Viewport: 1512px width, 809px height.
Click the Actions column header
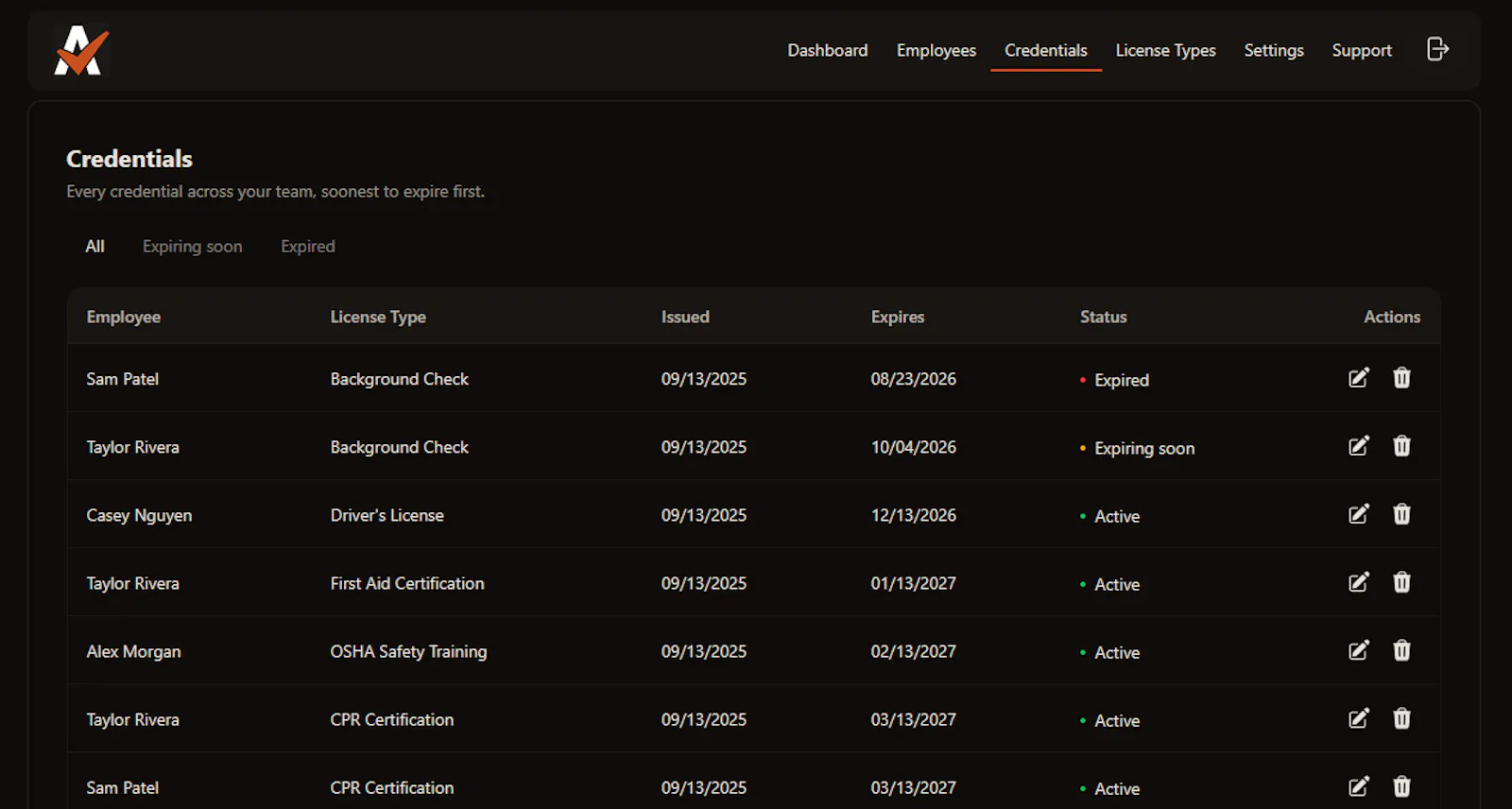(1392, 317)
